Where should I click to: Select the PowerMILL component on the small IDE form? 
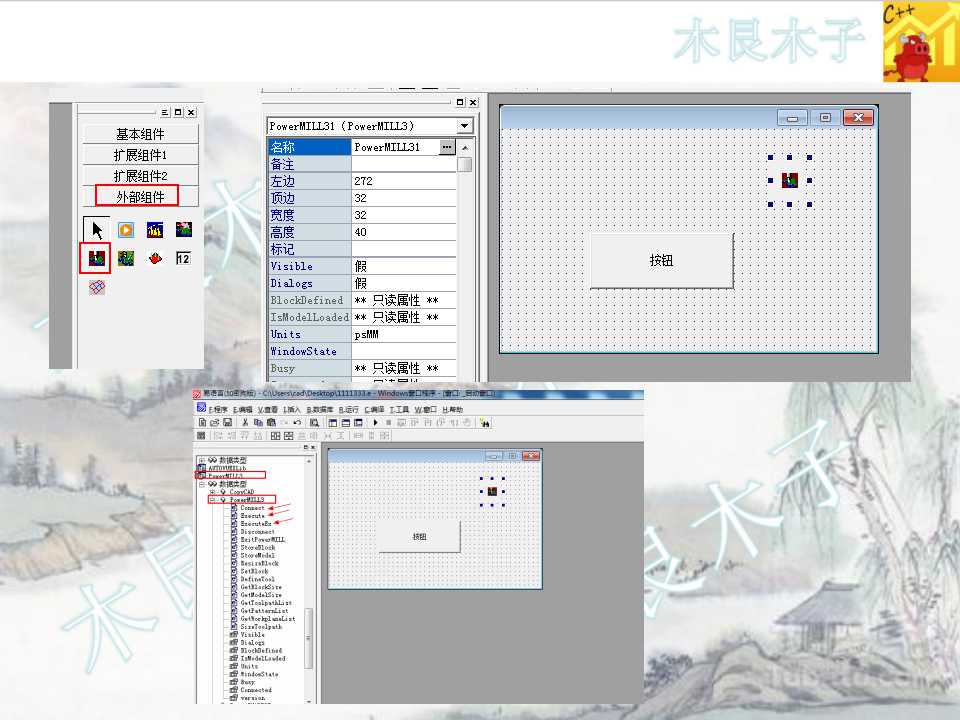tap(492, 491)
